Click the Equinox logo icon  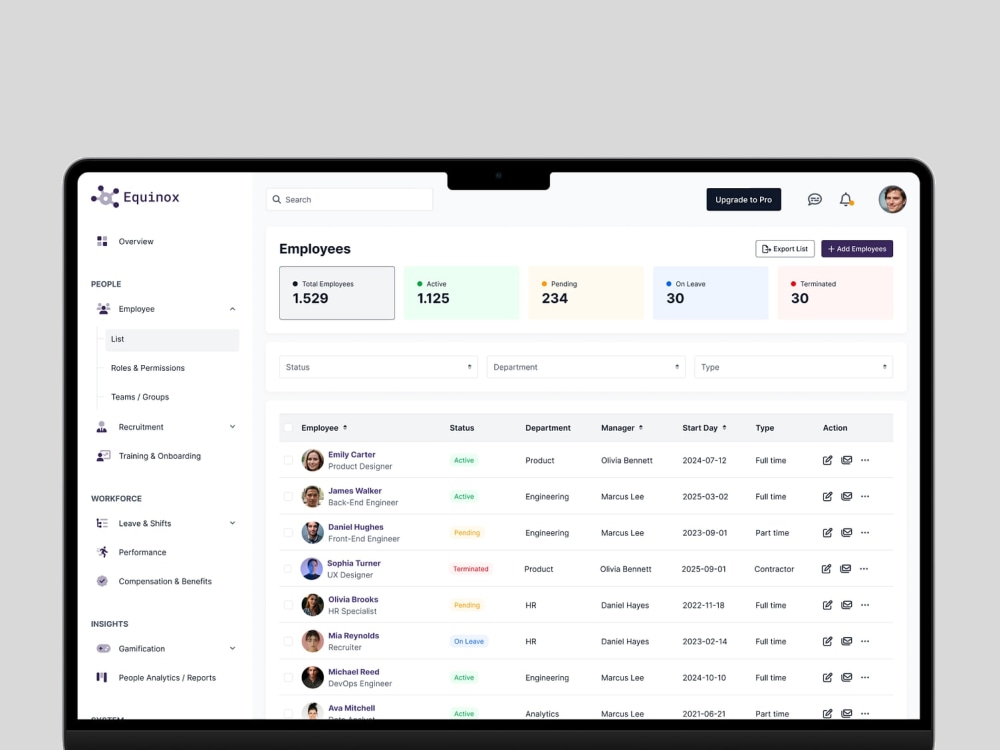[105, 197]
